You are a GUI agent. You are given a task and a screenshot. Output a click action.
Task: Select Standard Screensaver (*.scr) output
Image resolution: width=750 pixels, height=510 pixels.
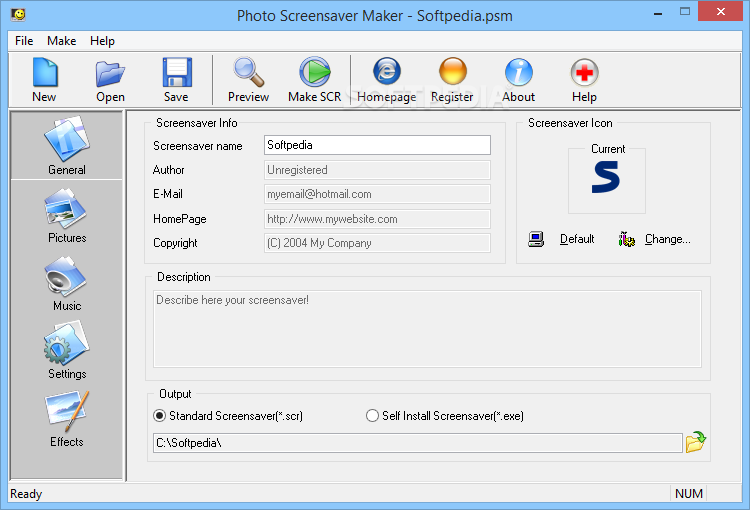pos(228,416)
